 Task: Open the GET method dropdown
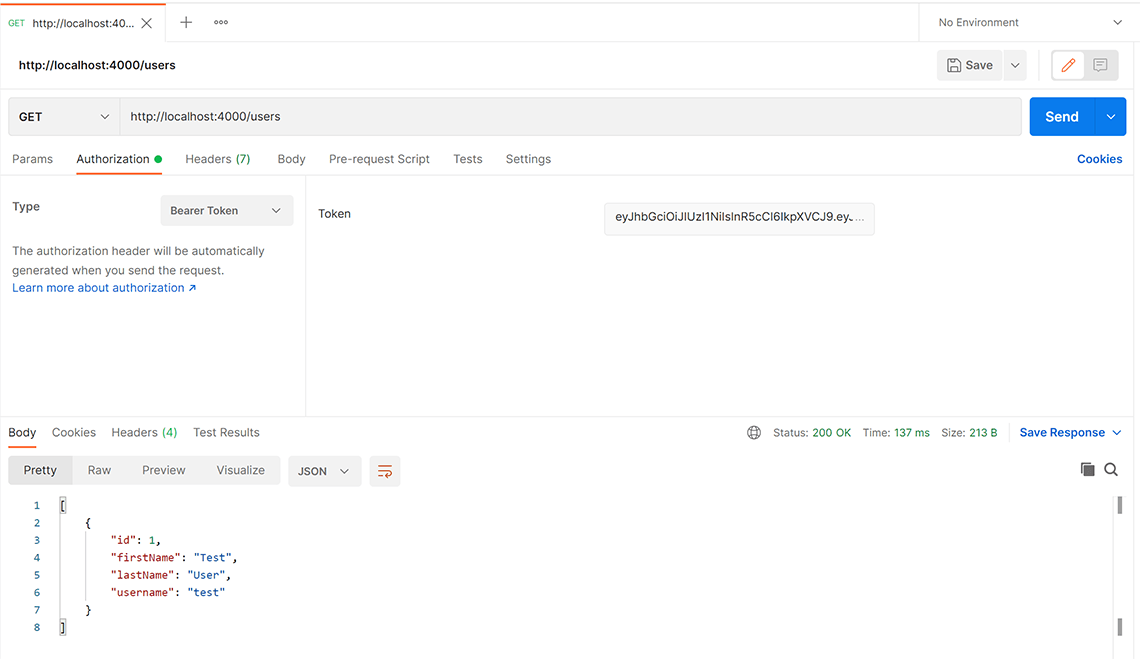pos(62,116)
